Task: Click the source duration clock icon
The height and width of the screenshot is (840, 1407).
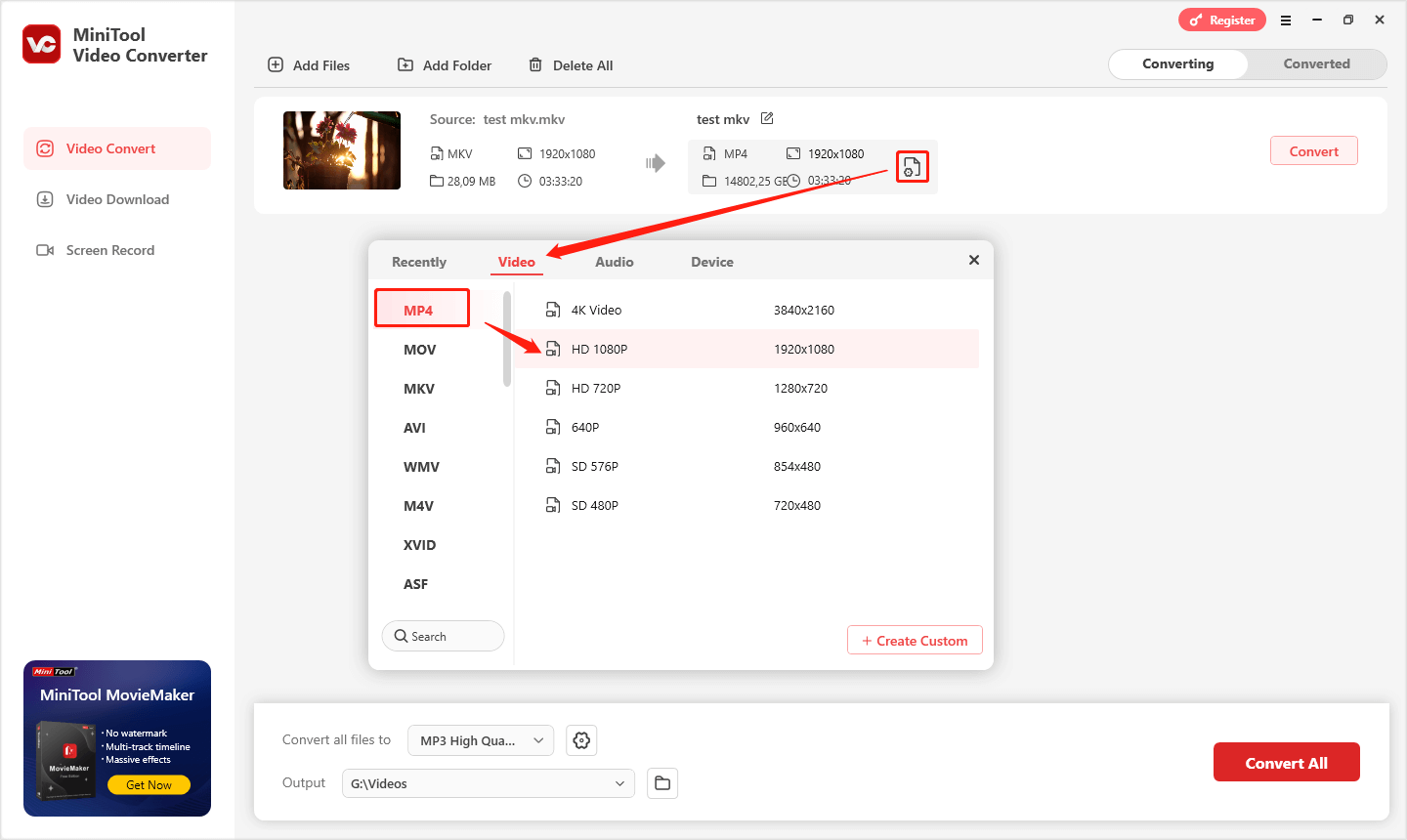Action: (x=525, y=181)
